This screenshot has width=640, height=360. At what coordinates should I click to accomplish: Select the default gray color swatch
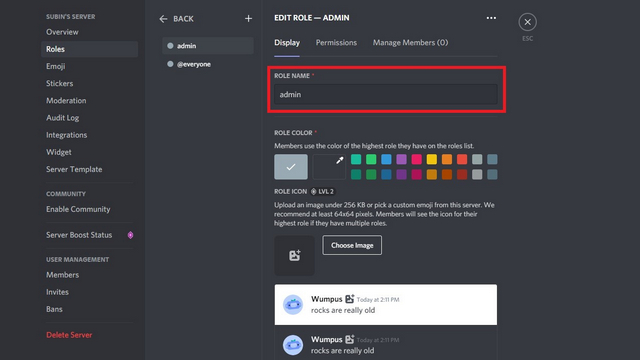click(291, 167)
